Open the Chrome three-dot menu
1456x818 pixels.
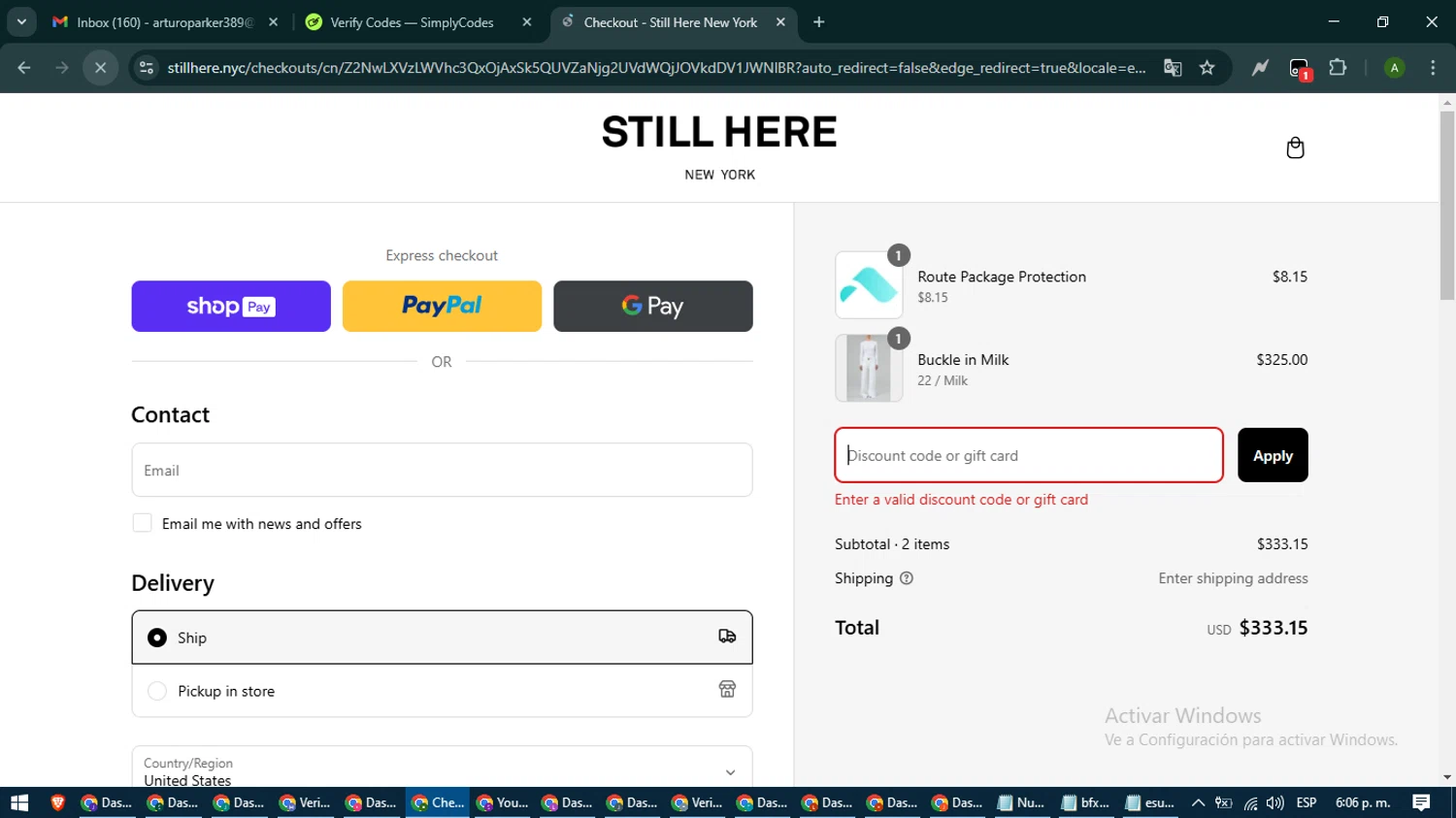click(1433, 68)
